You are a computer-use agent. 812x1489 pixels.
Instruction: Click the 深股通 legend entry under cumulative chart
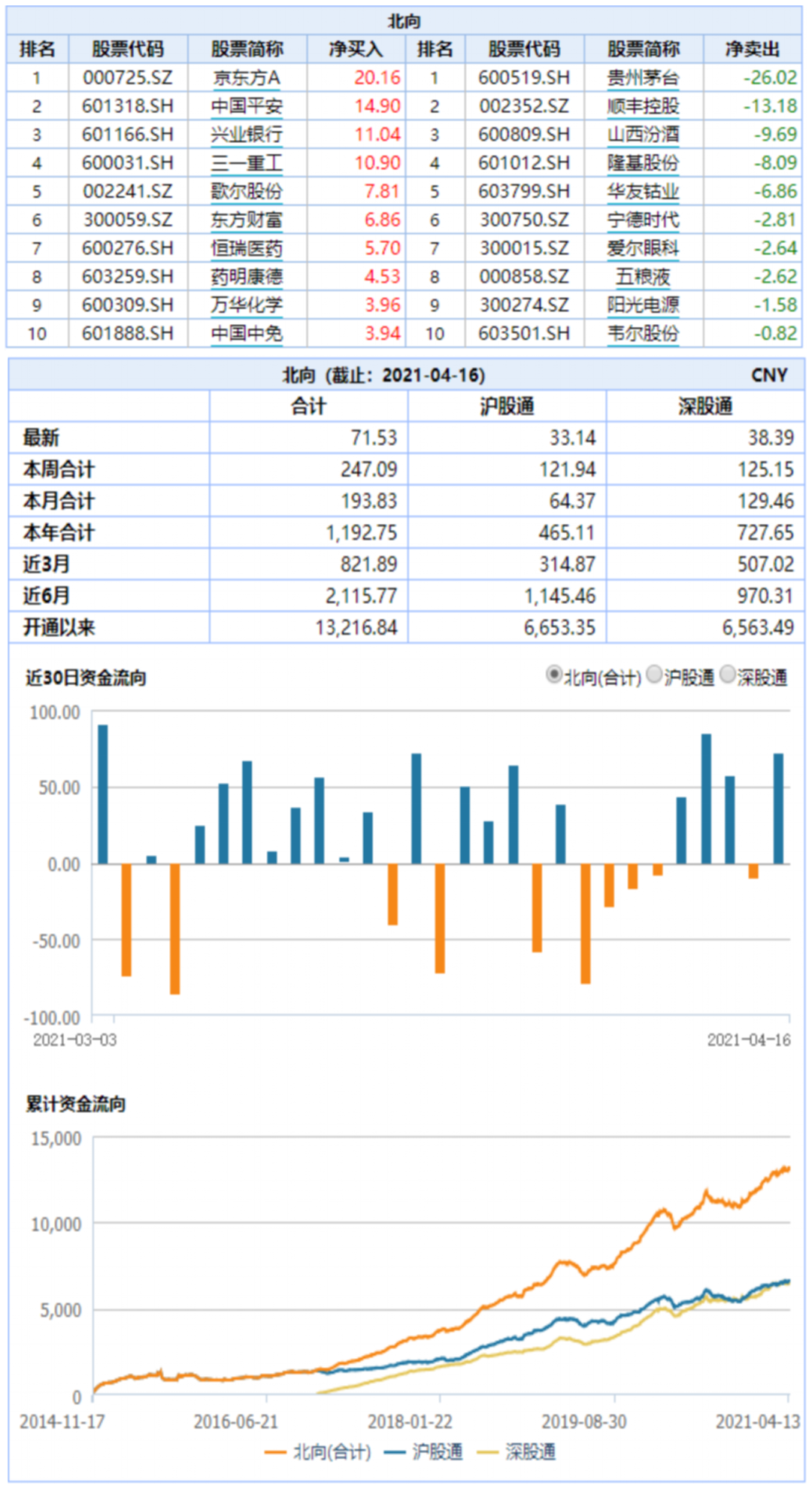tap(517, 1452)
